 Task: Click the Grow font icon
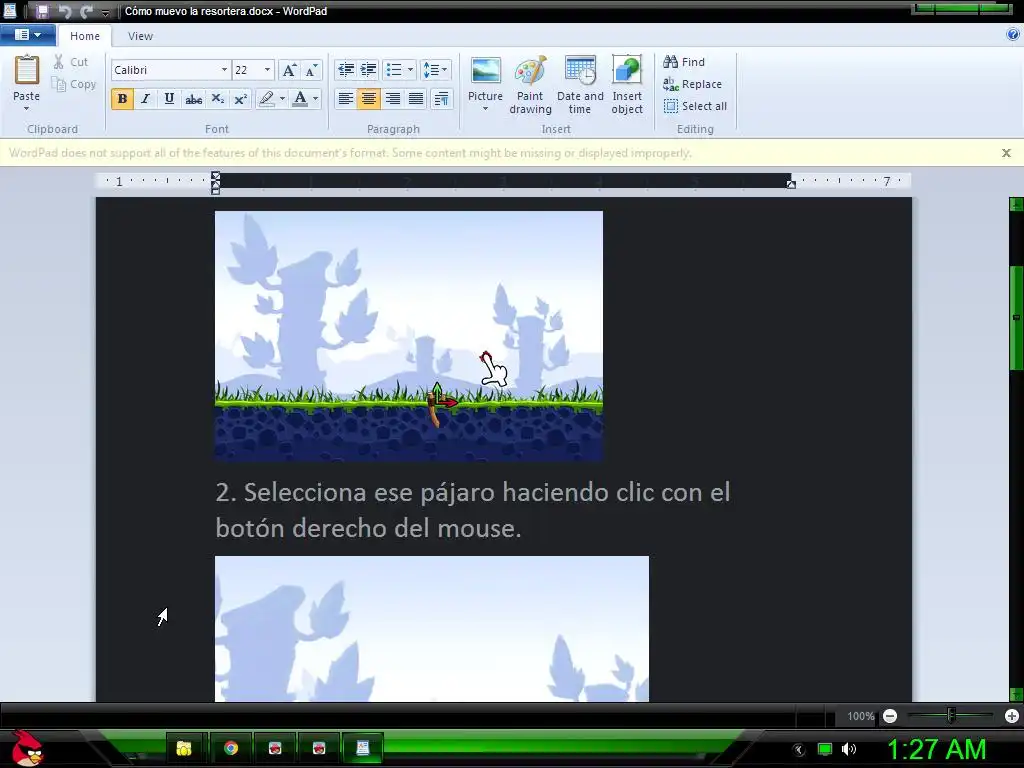289,70
